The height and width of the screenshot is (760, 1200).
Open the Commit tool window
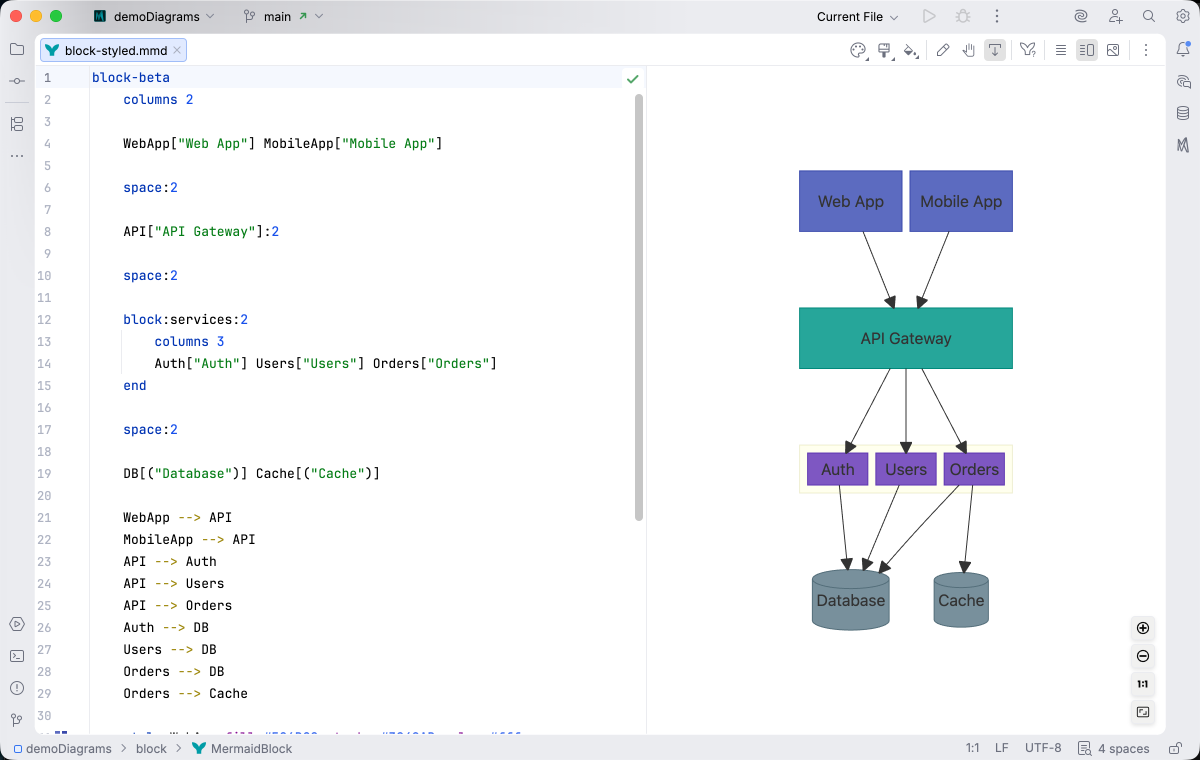pyautogui.click(x=17, y=81)
